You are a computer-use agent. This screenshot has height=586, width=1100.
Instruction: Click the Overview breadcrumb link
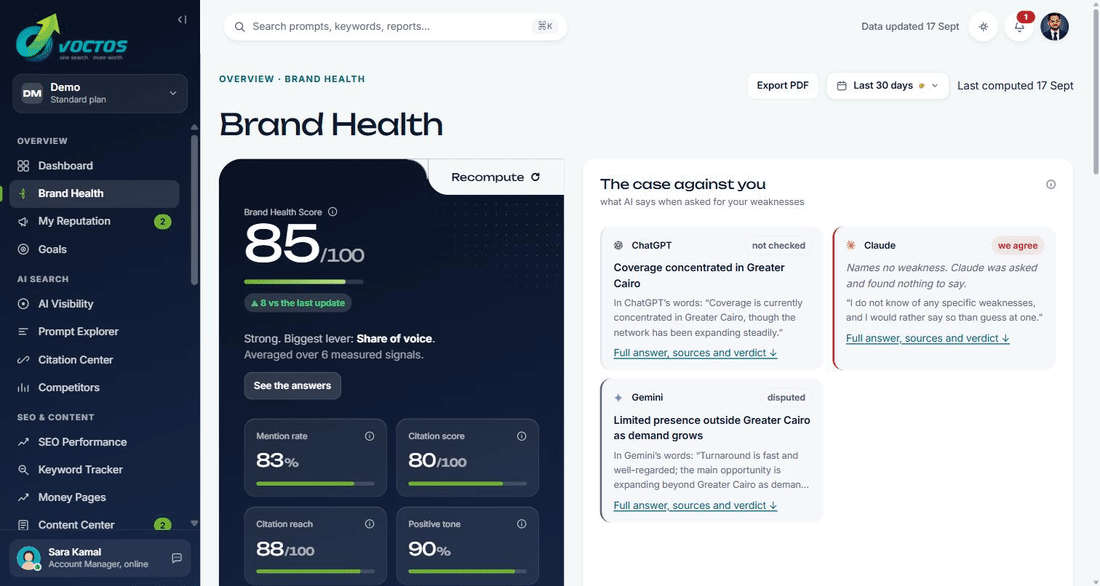[246, 79]
